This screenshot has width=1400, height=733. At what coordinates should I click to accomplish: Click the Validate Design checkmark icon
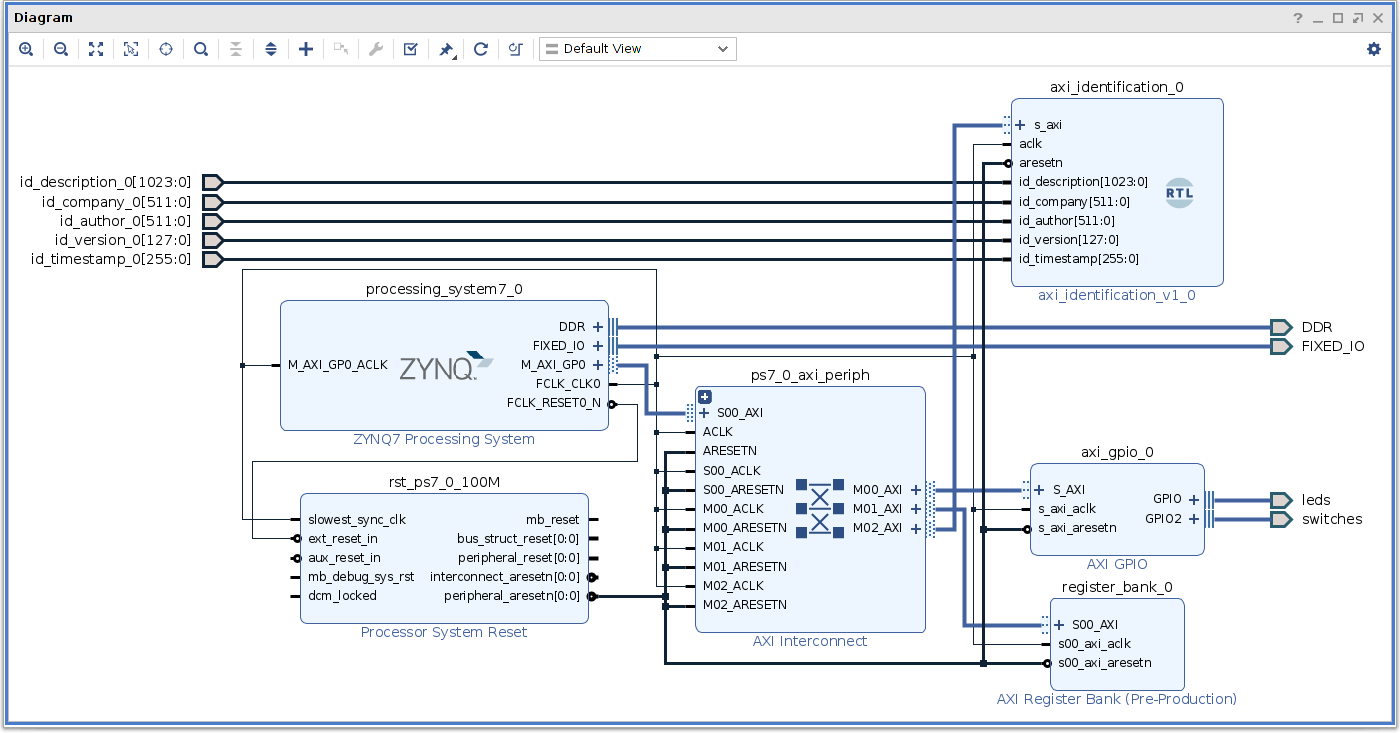[x=410, y=49]
